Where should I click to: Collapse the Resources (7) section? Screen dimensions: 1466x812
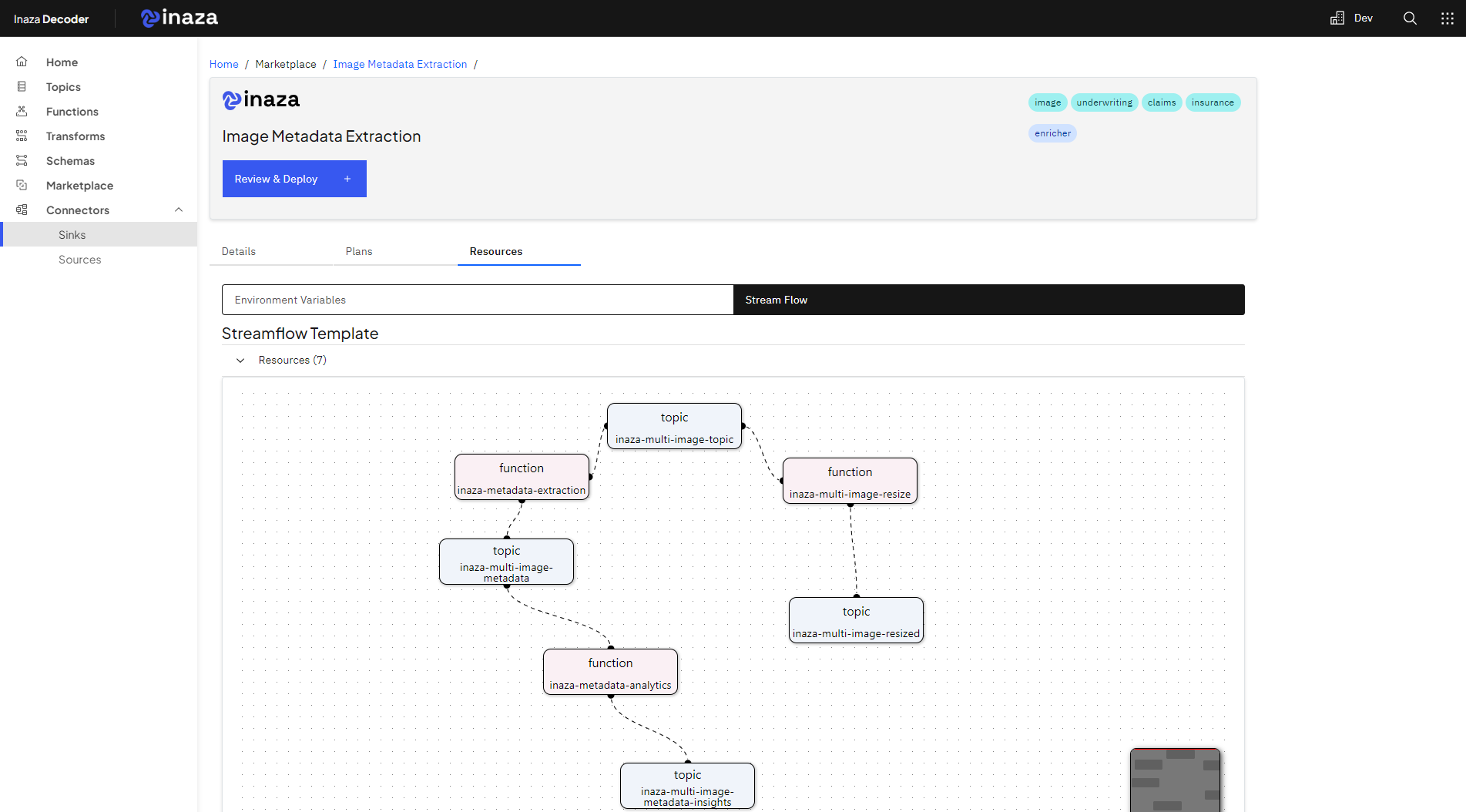tap(240, 360)
